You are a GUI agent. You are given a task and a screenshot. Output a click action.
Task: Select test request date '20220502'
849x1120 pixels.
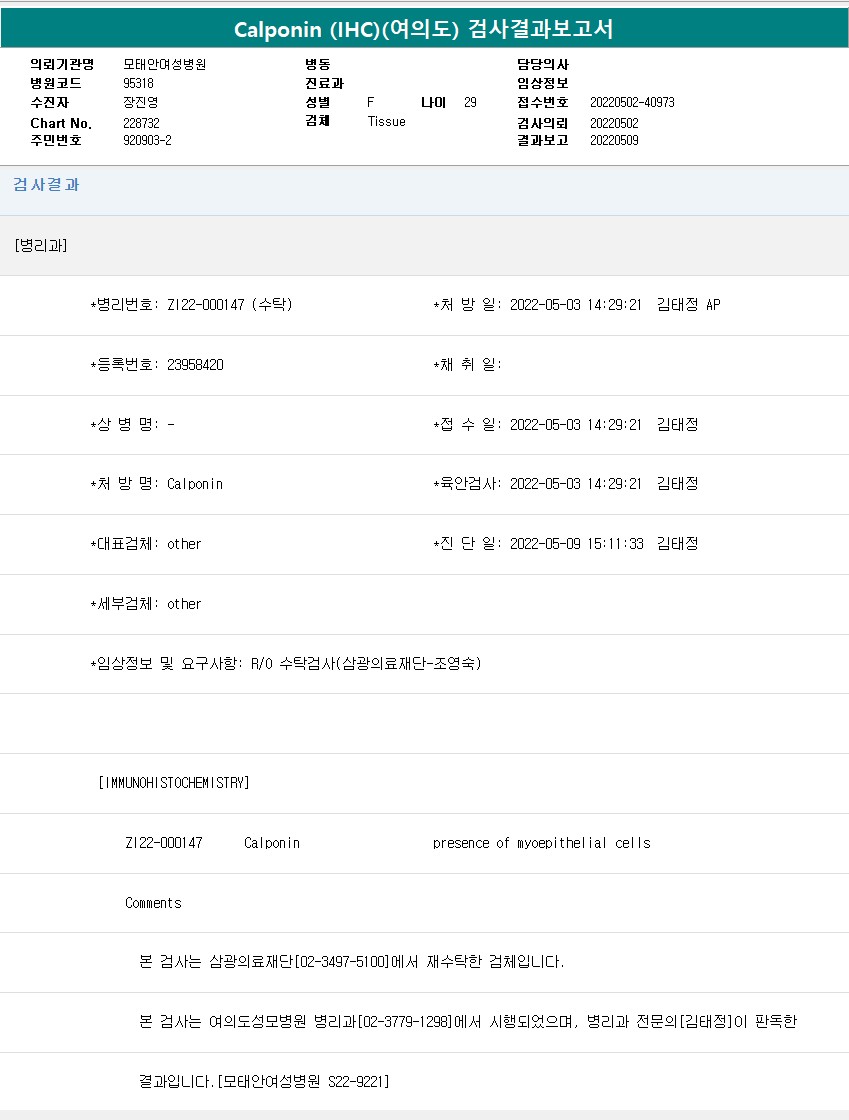[614, 124]
